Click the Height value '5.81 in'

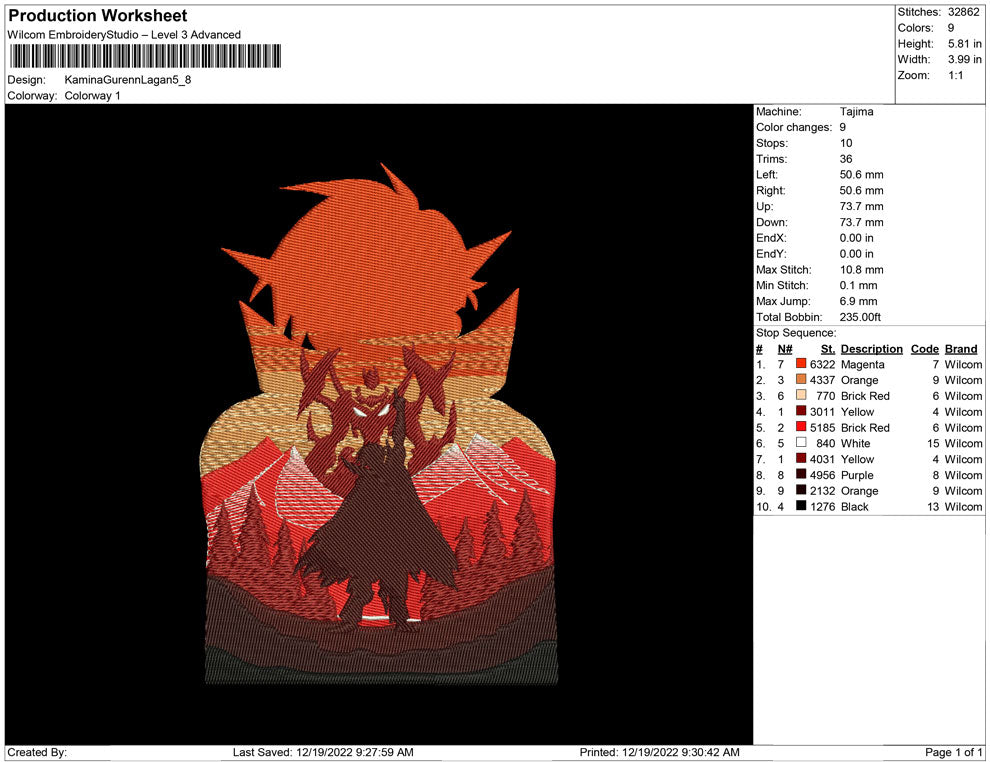tap(965, 44)
